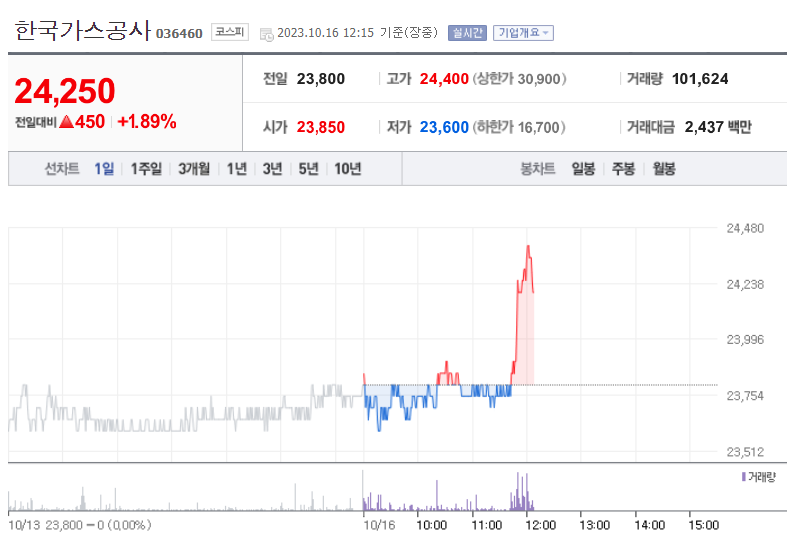Click the 24,480 y-axis label
Image resolution: width=787 pixels, height=540 pixels.
coord(745,228)
